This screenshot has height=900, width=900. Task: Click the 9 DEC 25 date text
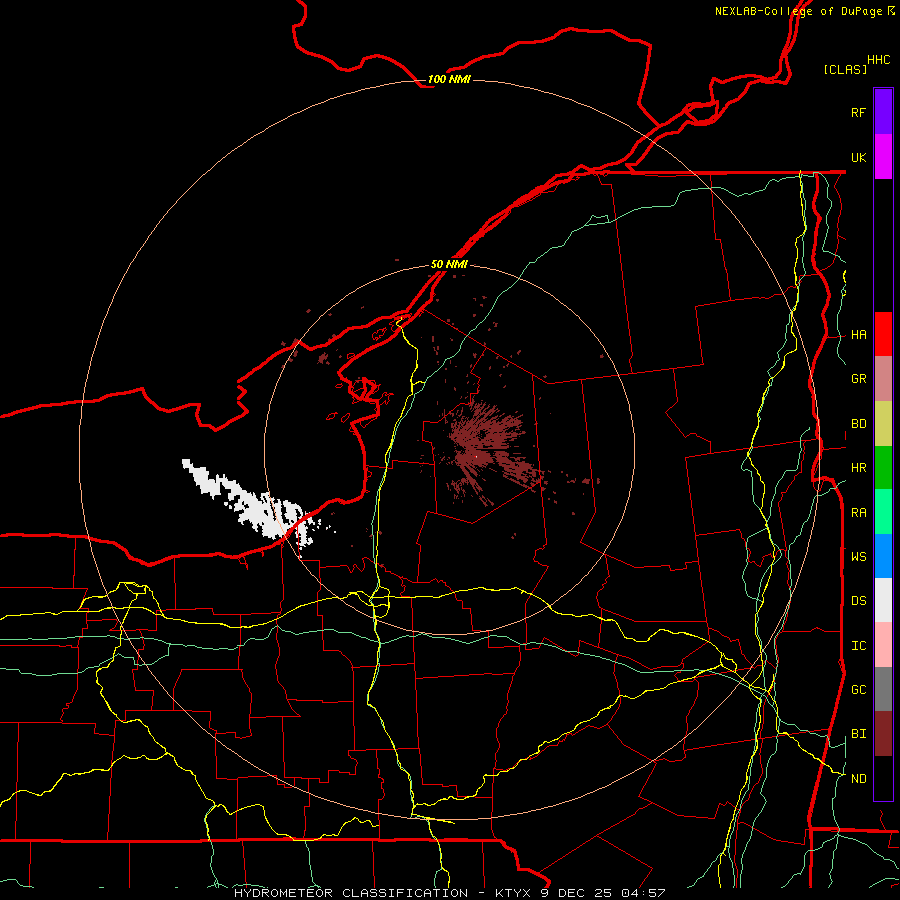point(575,893)
